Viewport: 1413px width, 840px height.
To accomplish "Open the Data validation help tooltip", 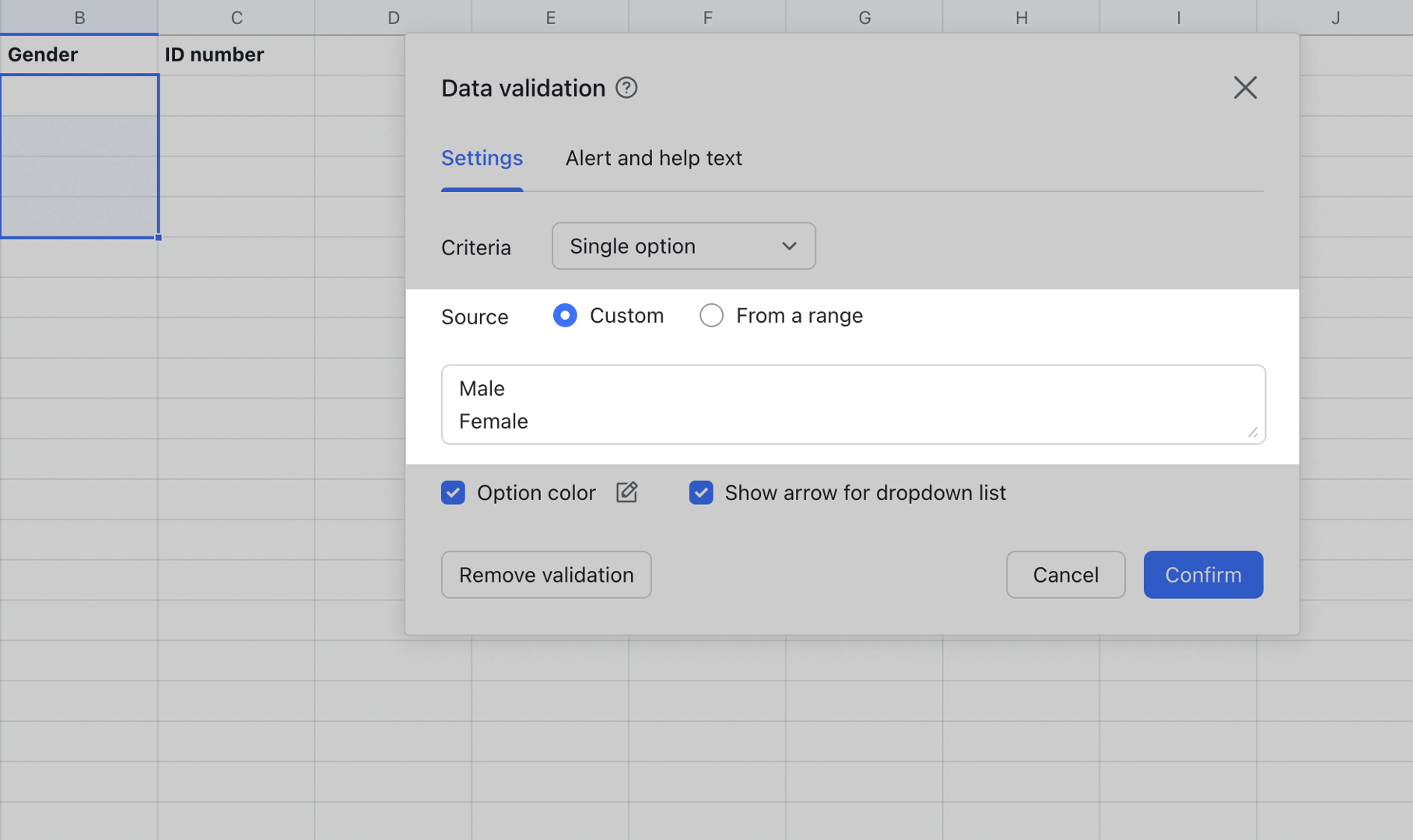I will tap(627, 88).
